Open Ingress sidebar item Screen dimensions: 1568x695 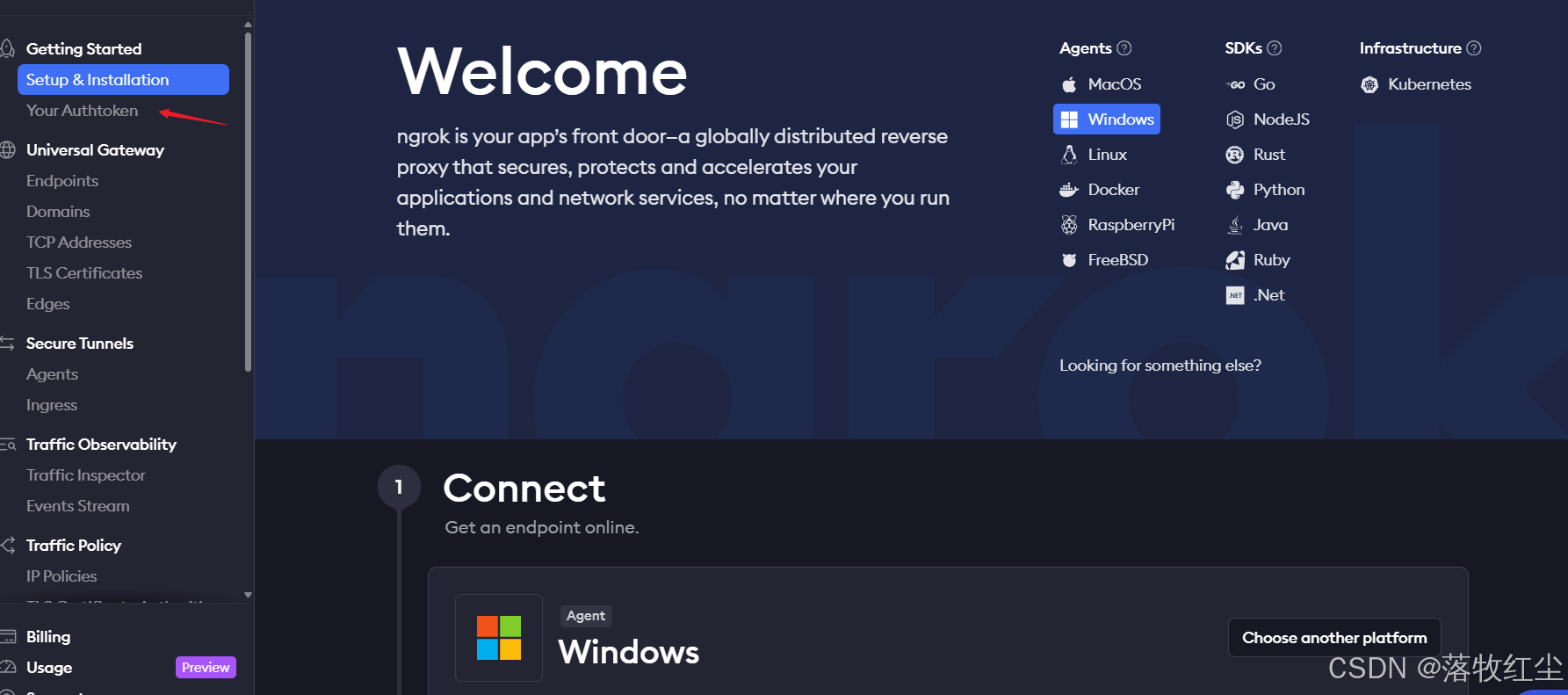pyautogui.click(x=52, y=405)
